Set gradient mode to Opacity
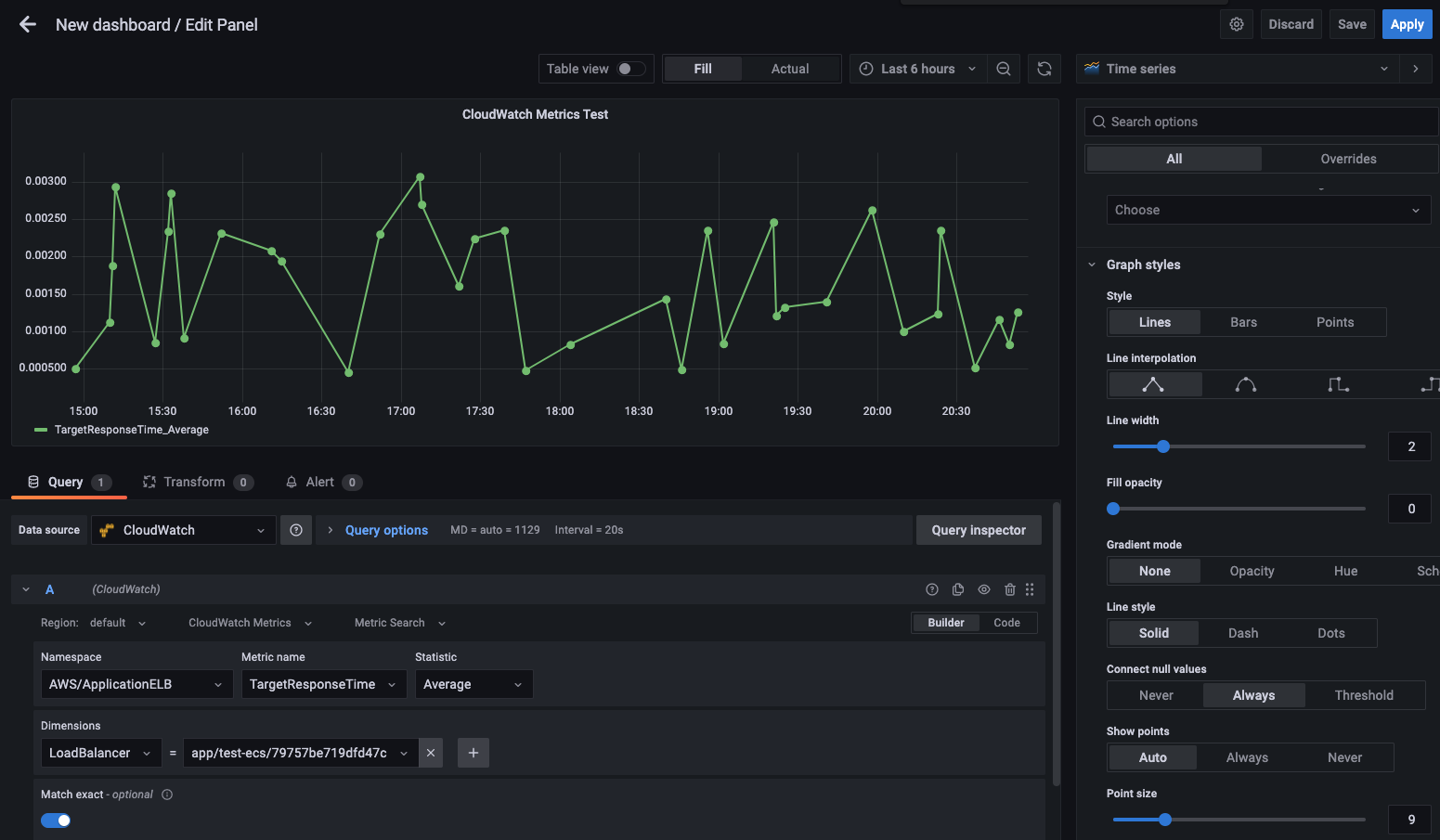Image resolution: width=1440 pixels, height=840 pixels. coord(1252,571)
